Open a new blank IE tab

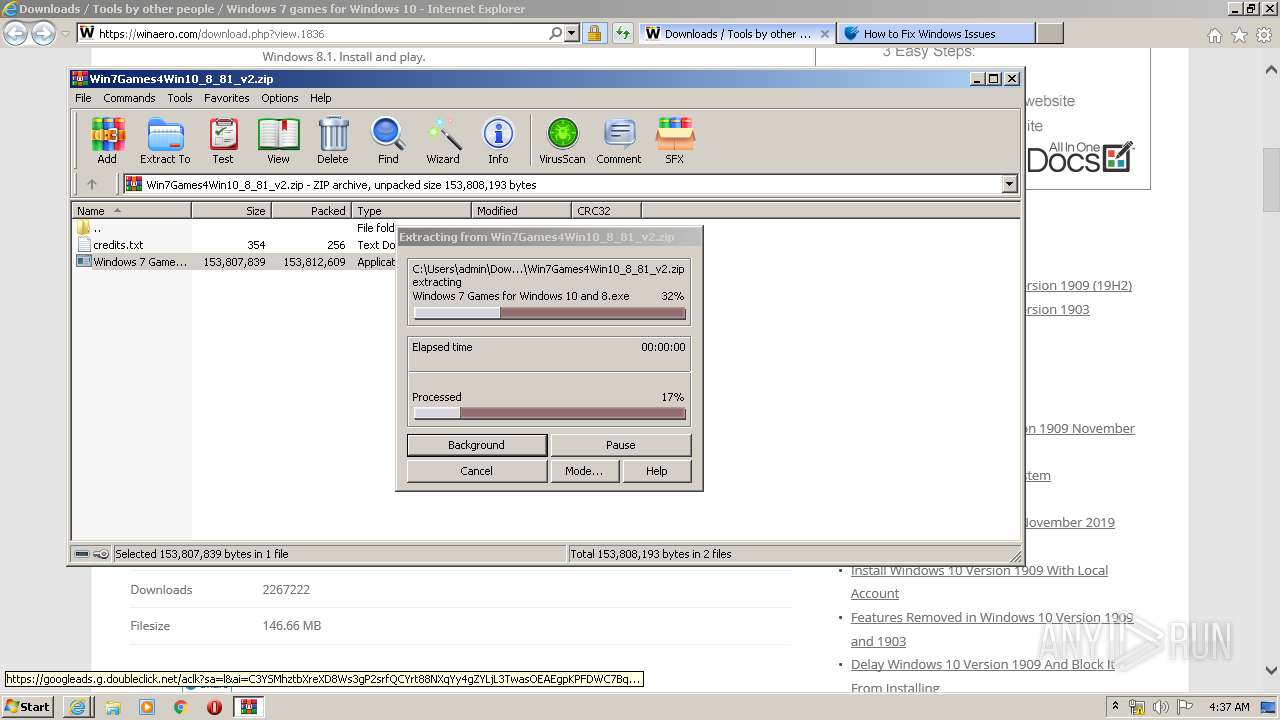(1049, 33)
